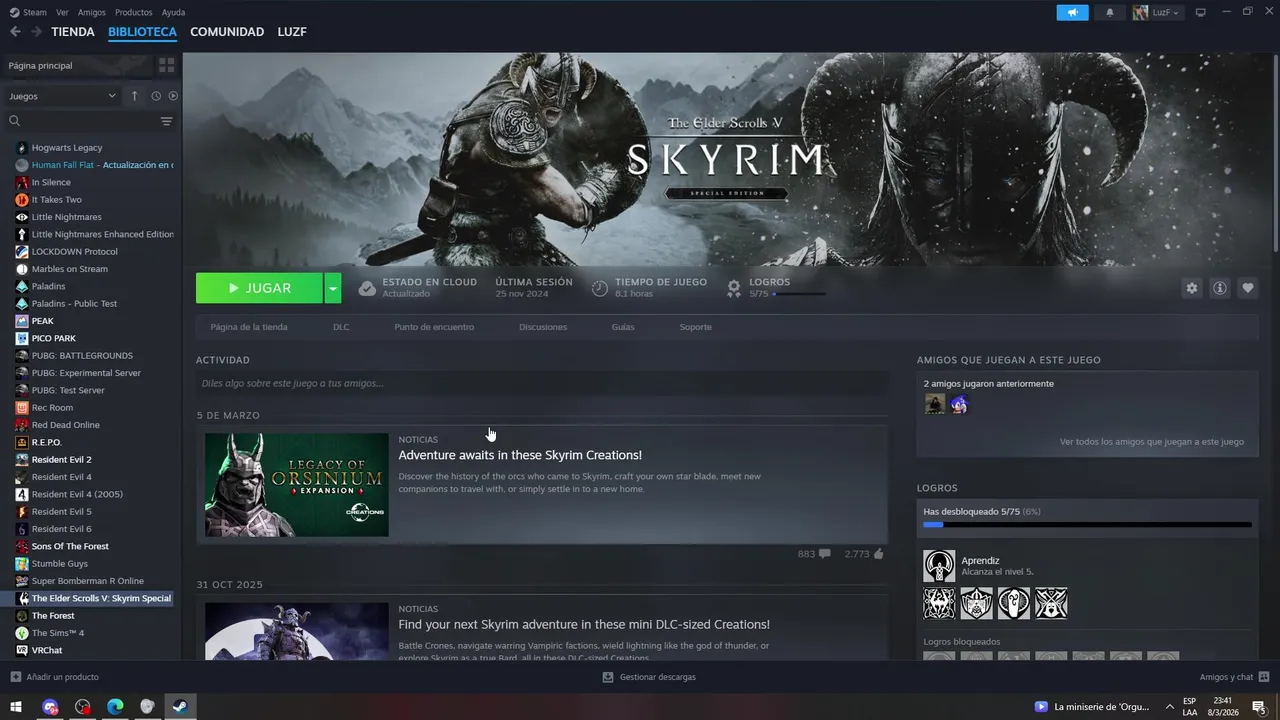Open 'Find your next Skyrim adventure' news headline
Viewport: 1280px width, 720px height.
tap(584, 625)
